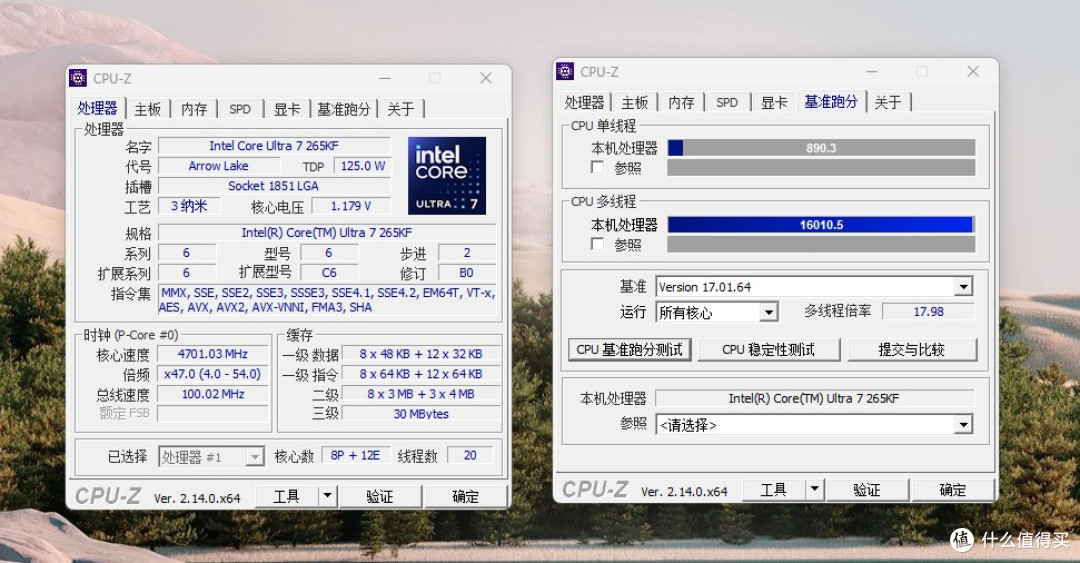The image size is (1080, 563).
Task: Click TDP value 125.0 W
Action: [x=362, y=165]
